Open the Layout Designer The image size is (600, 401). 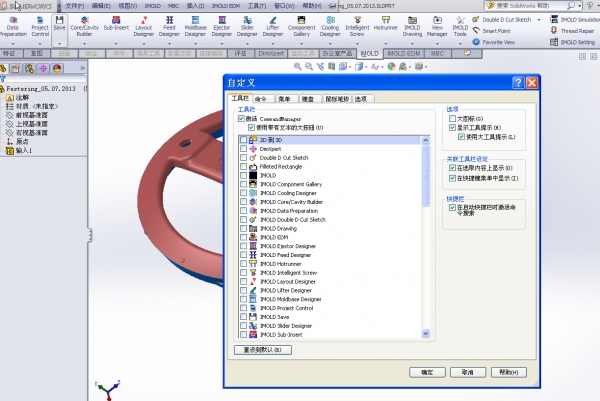pos(143,26)
